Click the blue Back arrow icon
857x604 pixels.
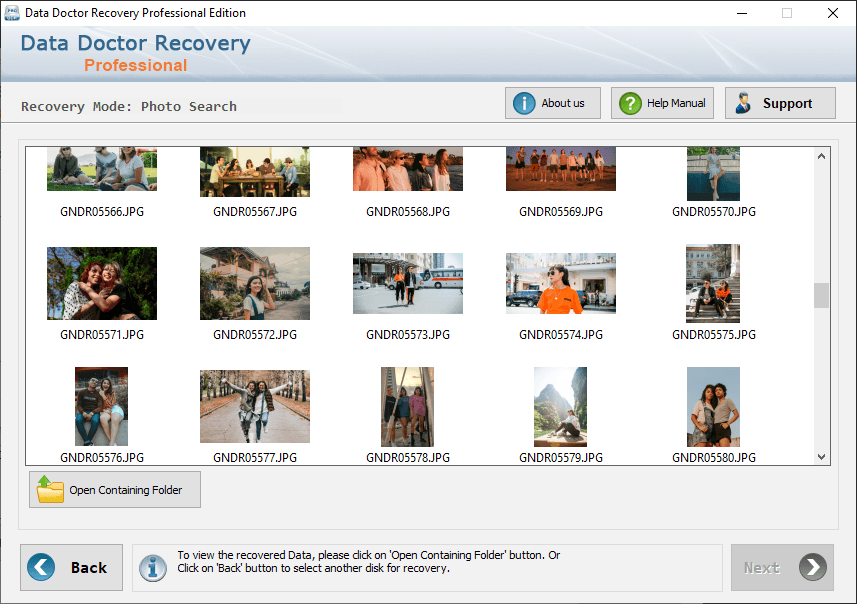(41, 567)
